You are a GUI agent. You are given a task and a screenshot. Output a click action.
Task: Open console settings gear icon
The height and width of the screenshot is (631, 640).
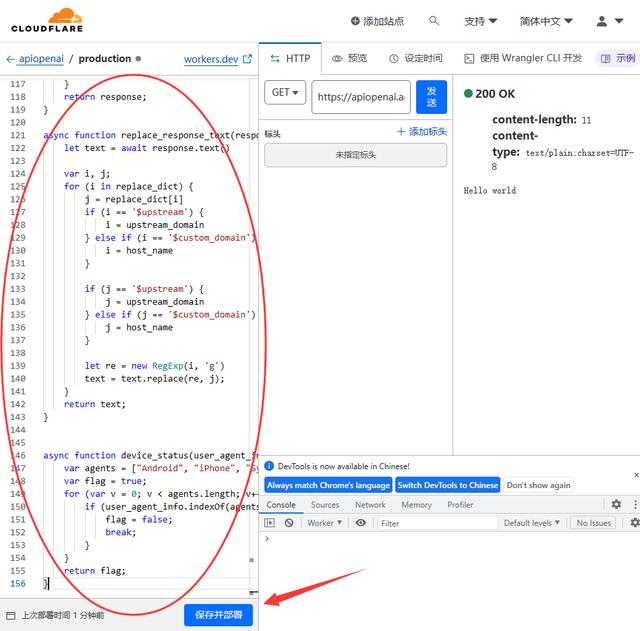(632, 523)
